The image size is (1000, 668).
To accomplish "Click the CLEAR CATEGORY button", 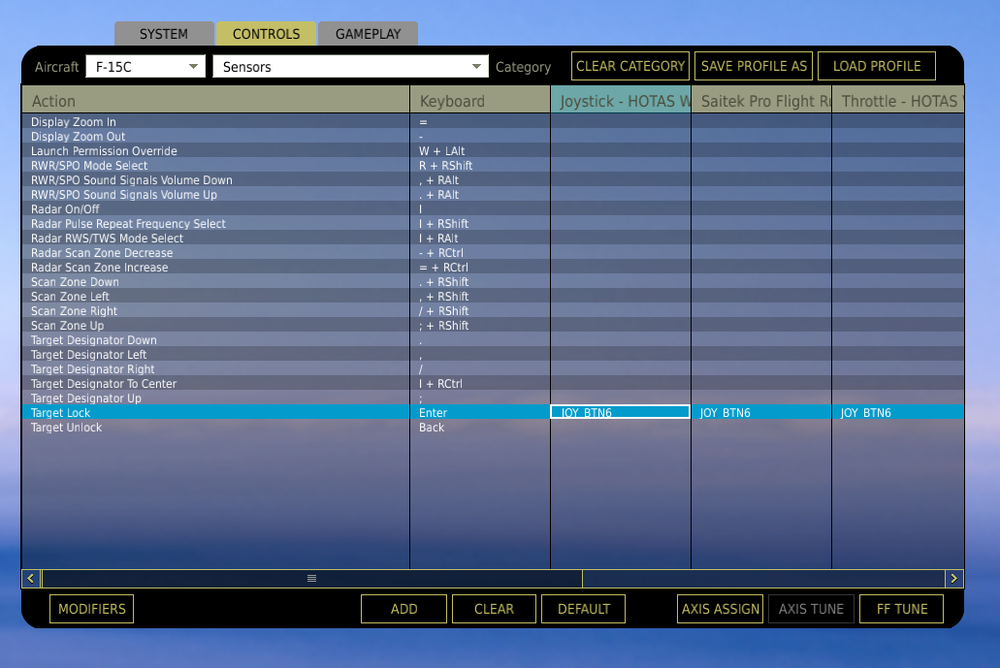I will [630, 66].
